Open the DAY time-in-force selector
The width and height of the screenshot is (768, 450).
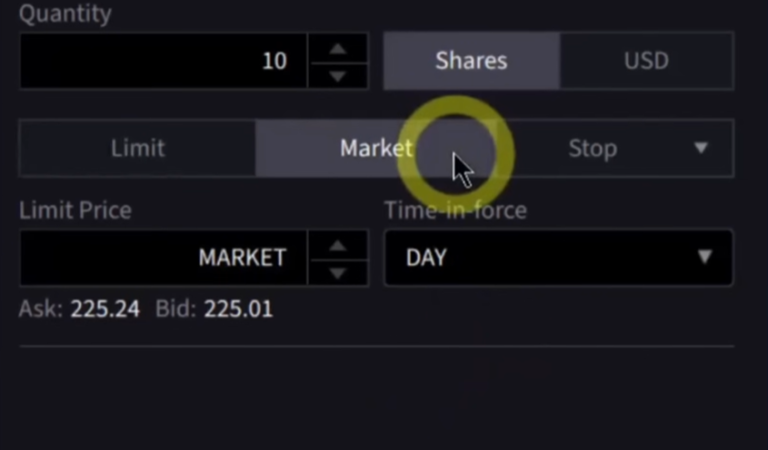(x=540, y=257)
